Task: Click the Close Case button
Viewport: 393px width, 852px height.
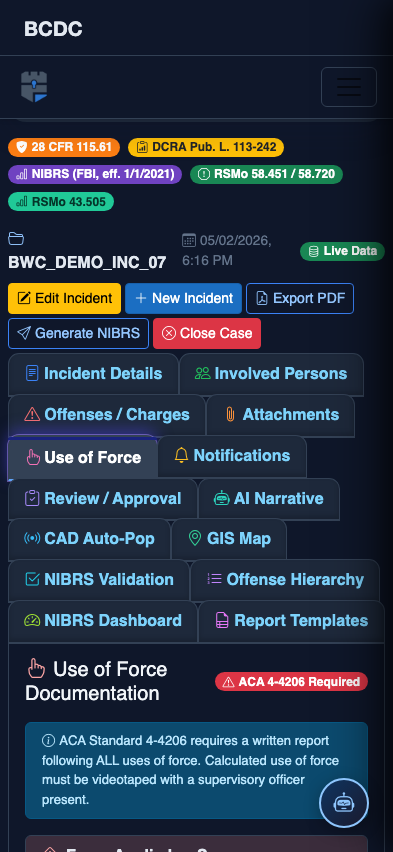Action: 207,333
